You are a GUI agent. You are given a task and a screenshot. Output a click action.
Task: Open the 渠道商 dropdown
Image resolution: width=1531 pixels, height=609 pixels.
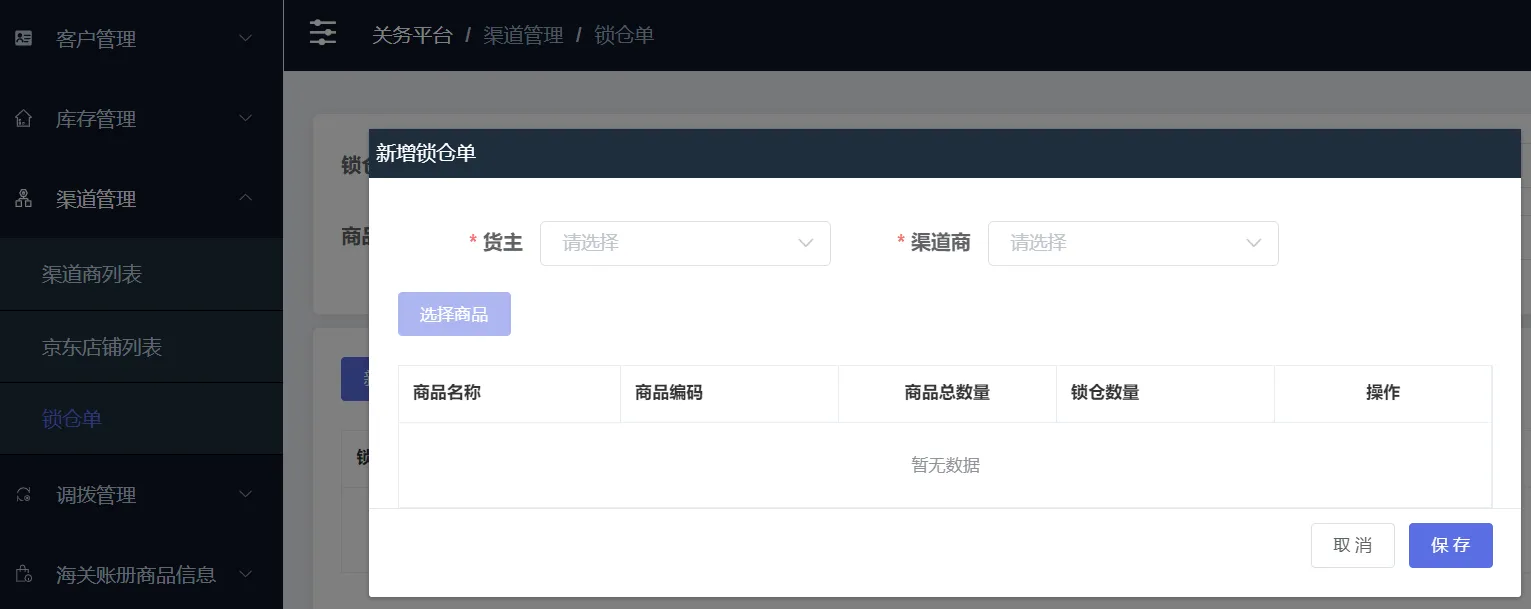pyautogui.click(x=1132, y=243)
